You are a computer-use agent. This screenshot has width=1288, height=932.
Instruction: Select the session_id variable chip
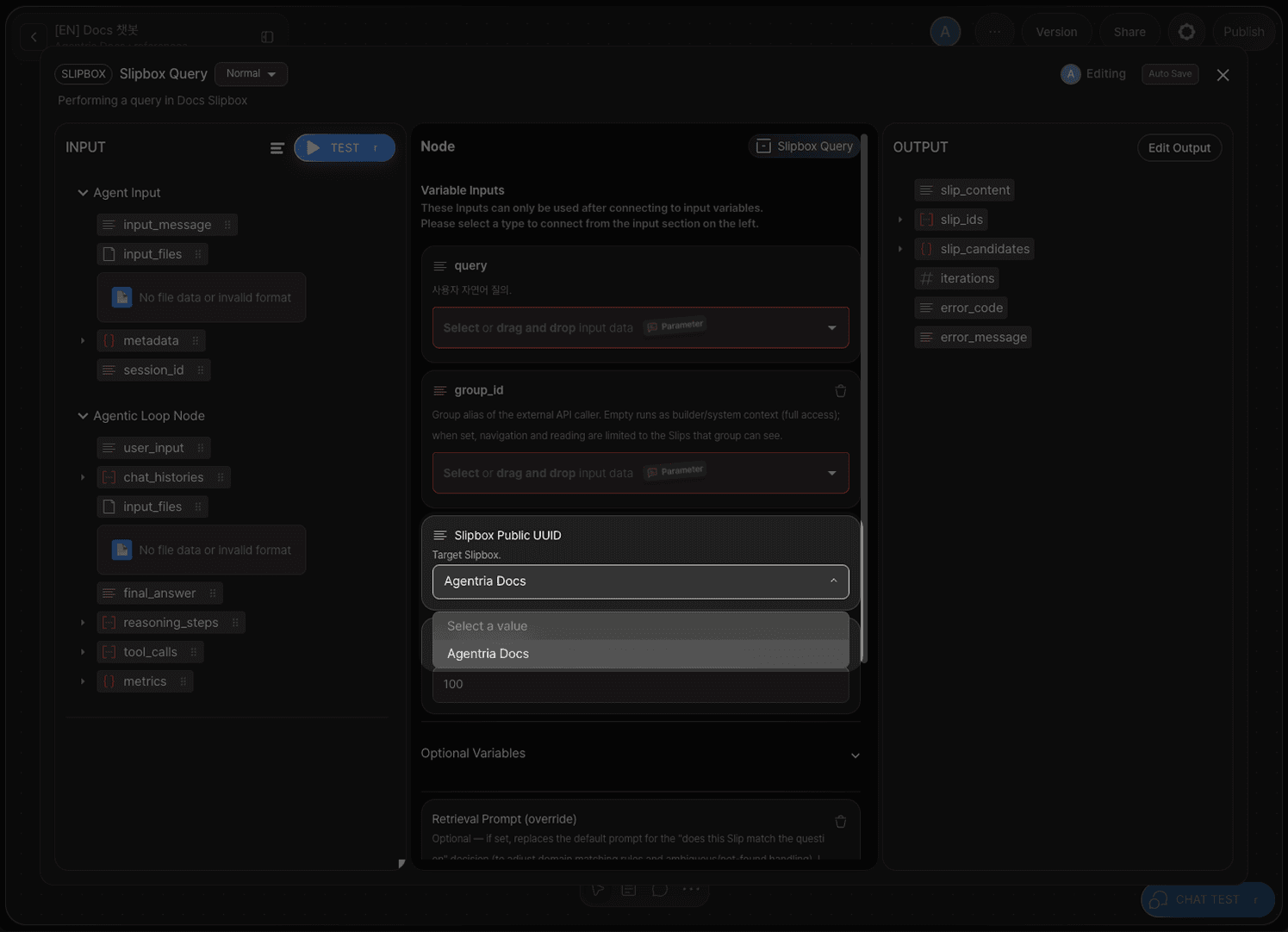coord(153,370)
